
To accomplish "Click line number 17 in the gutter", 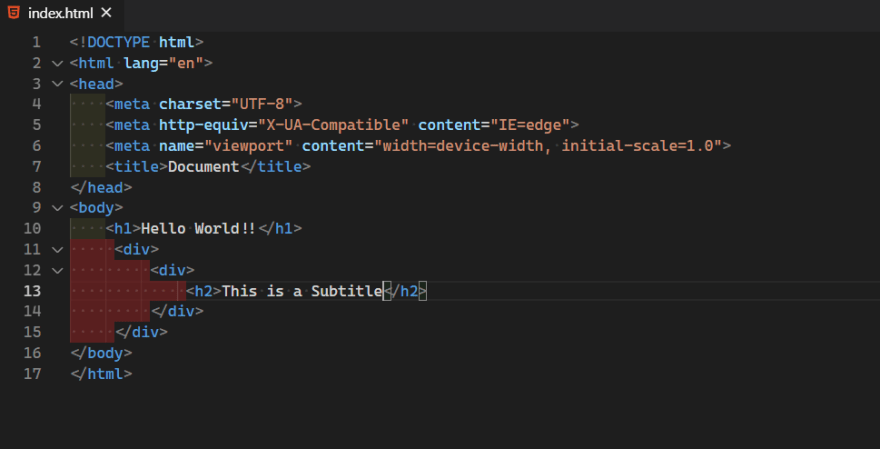I will pyautogui.click(x=32, y=374).
